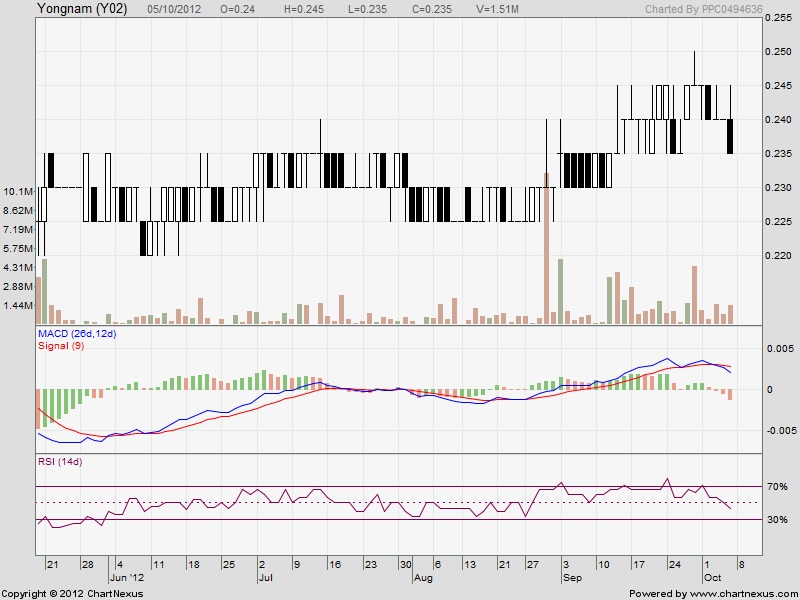Click the 30 date axis label
Screen dimensions: 800x600
[x=406, y=565]
